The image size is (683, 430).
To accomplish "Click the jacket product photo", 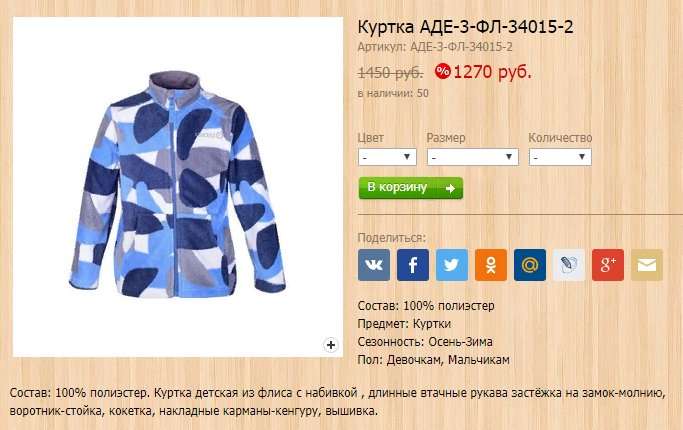I will point(178,186).
